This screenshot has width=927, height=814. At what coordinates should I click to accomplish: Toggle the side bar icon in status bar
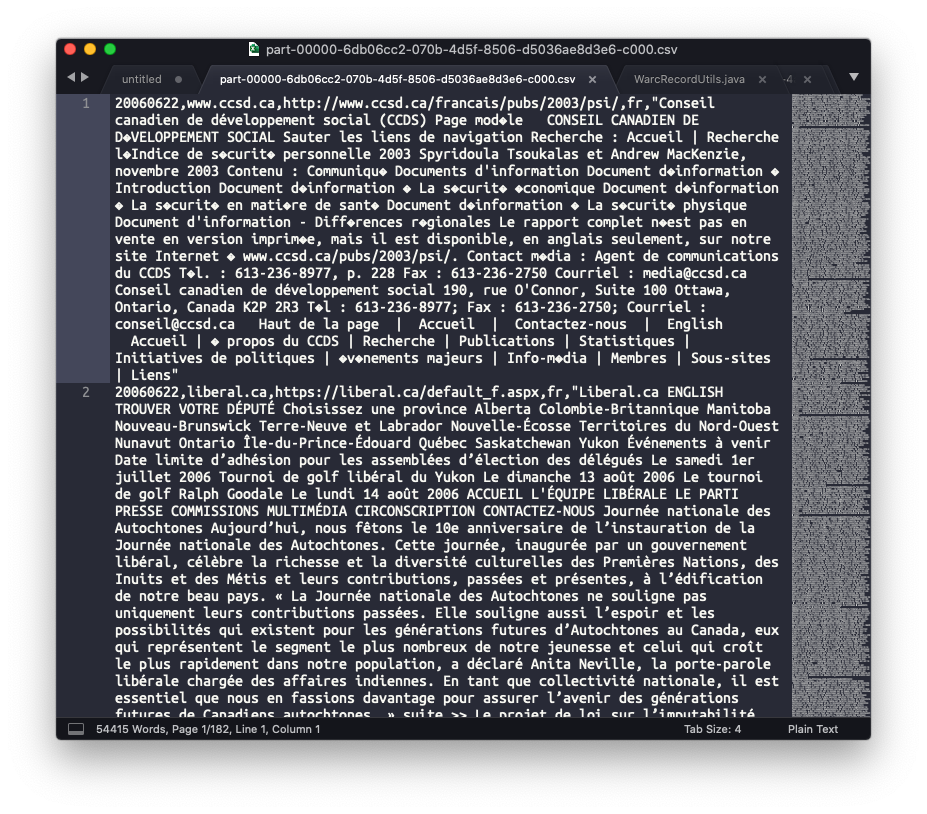point(76,729)
